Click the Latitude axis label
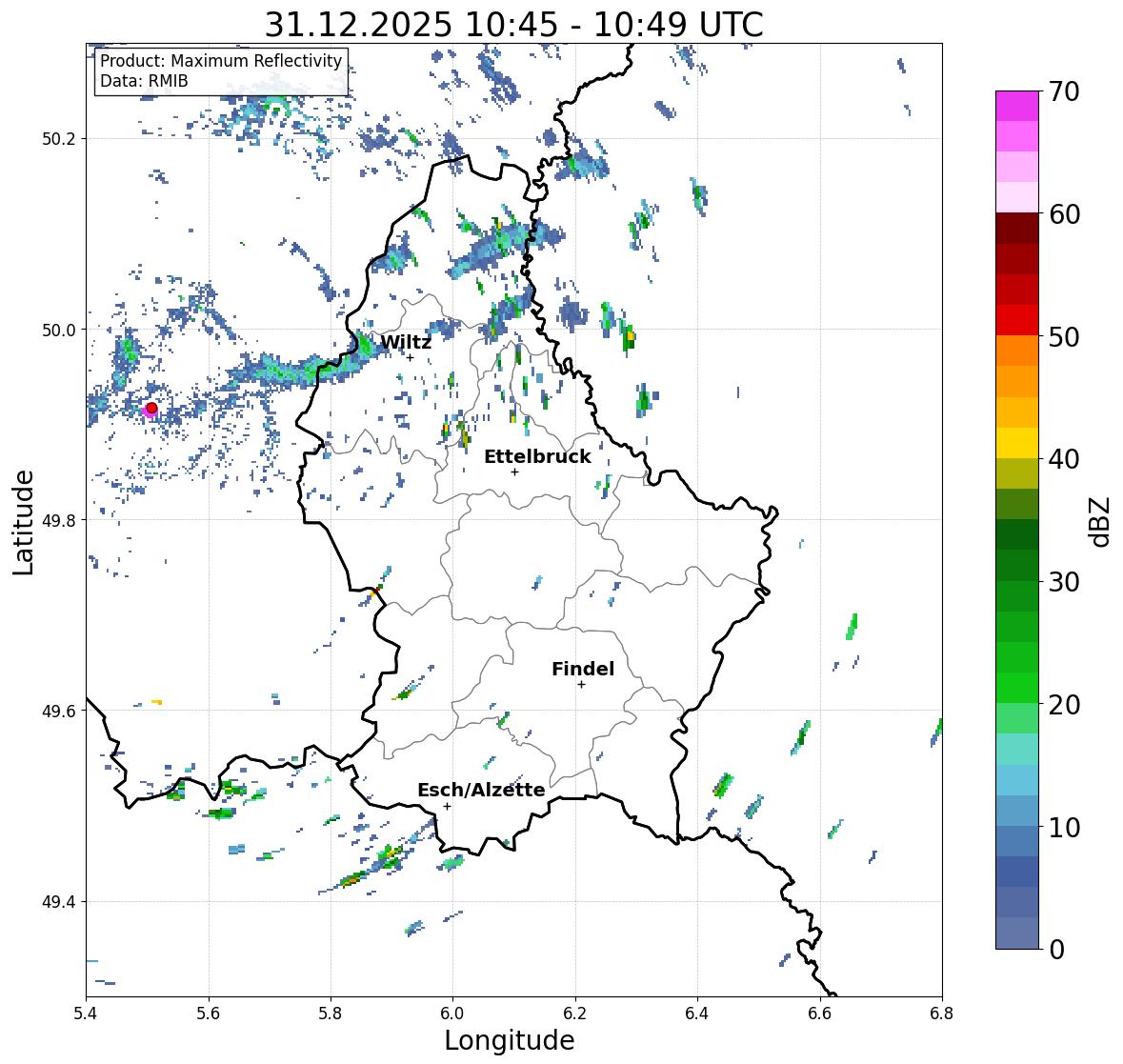This screenshot has height=1064, width=1123. coord(23,522)
